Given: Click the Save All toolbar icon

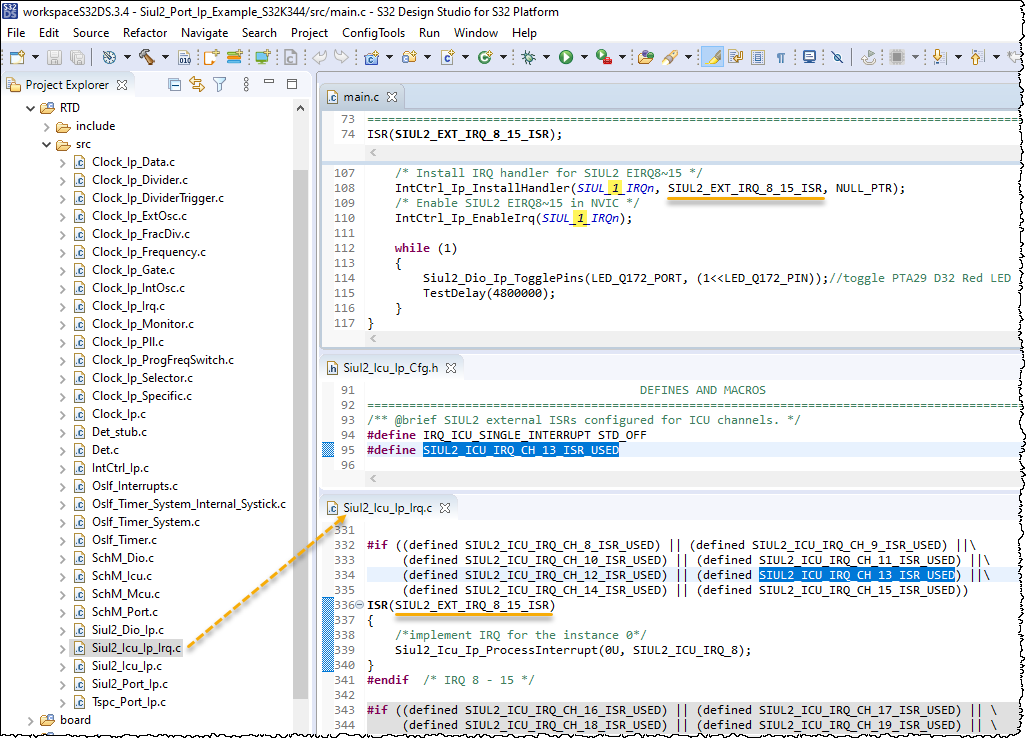Looking at the screenshot, I should (76, 57).
